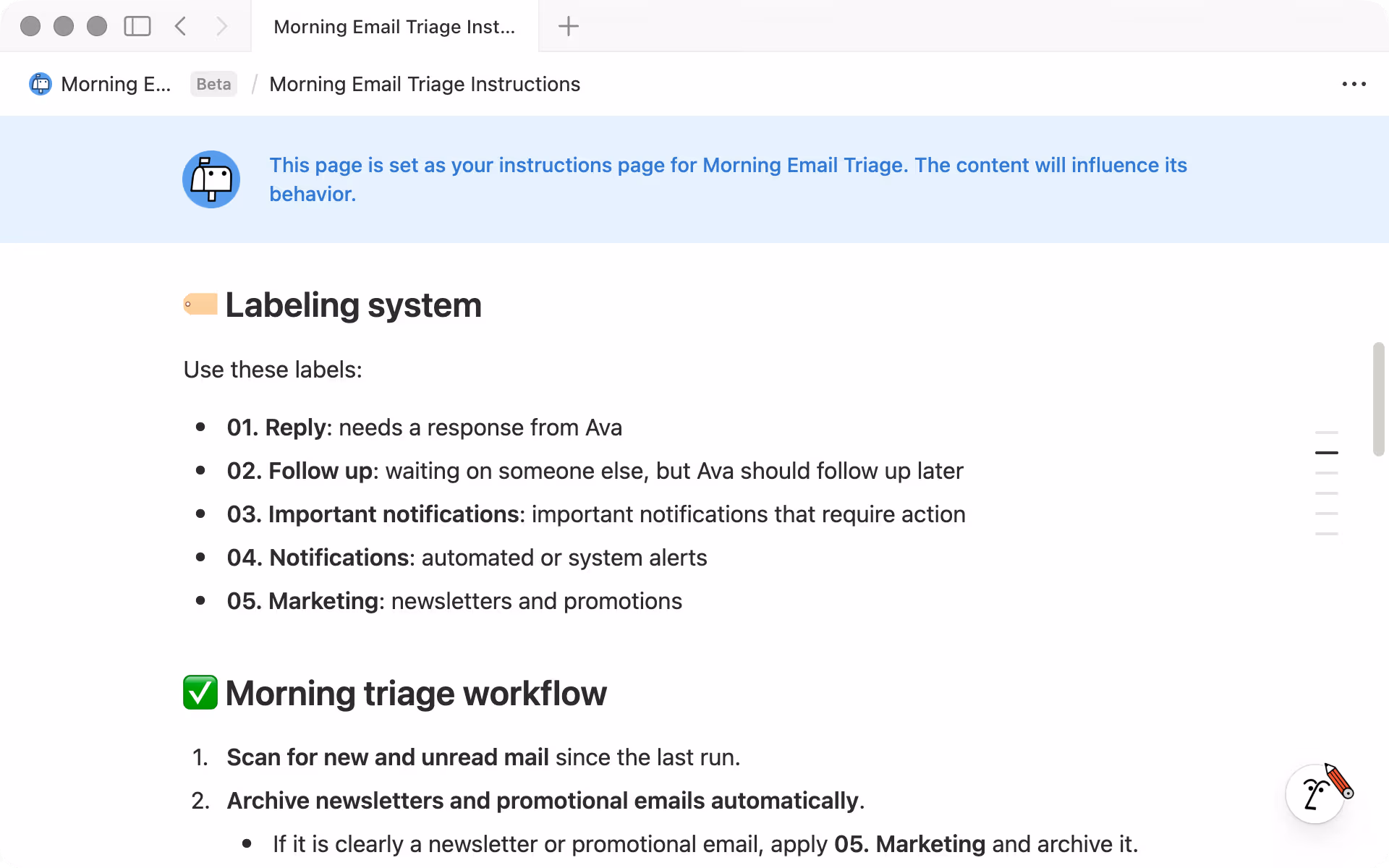Toggle the sidebar panel icon
The width and height of the screenshot is (1389, 868).
click(137, 27)
